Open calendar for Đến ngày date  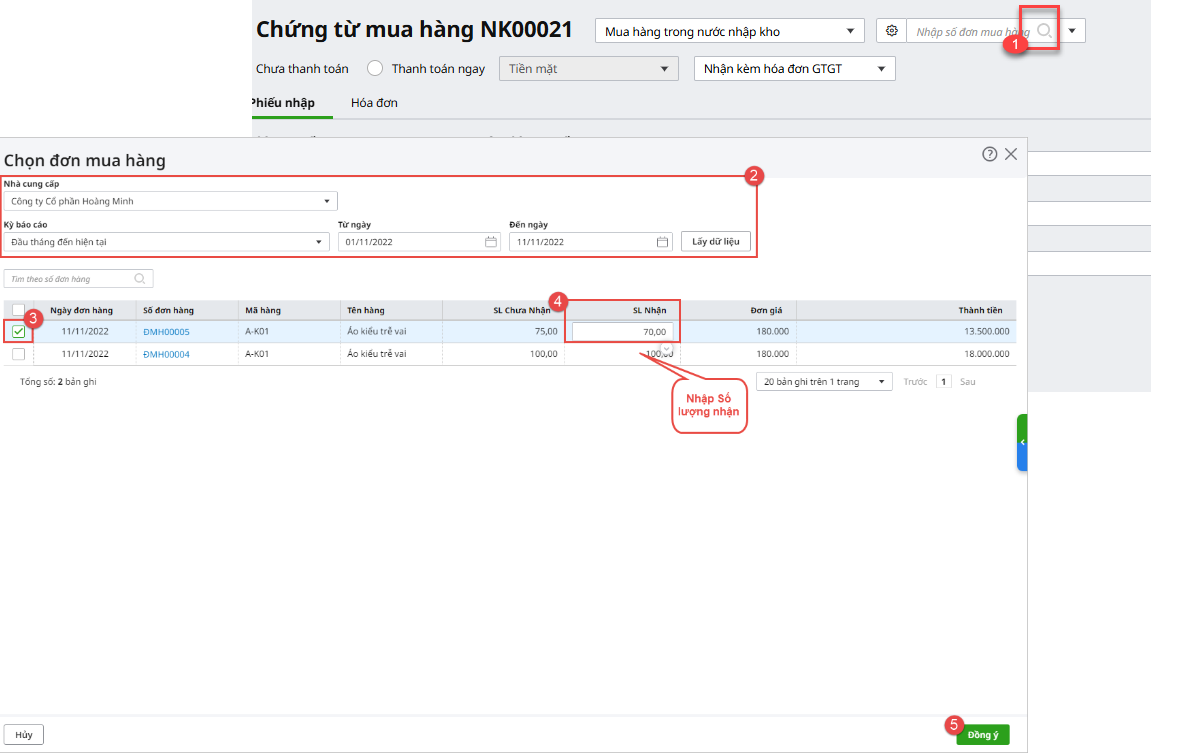tap(662, 242)
